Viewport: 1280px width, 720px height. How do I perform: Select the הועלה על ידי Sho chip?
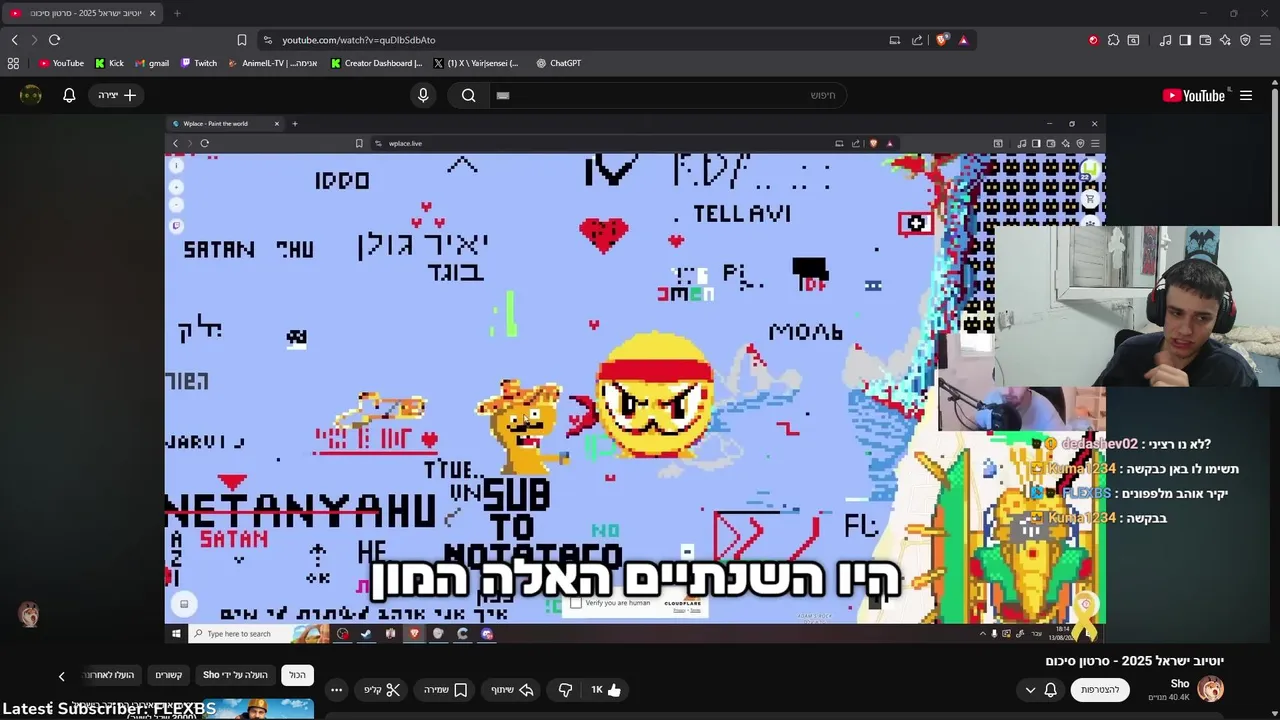(x=236, y=675)
